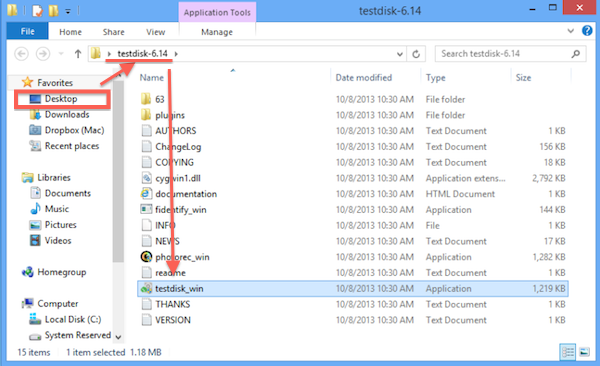Viewport: 600px width, 366px height.
Task: Select the testdisk_win application icon
Action: (146, 288)
